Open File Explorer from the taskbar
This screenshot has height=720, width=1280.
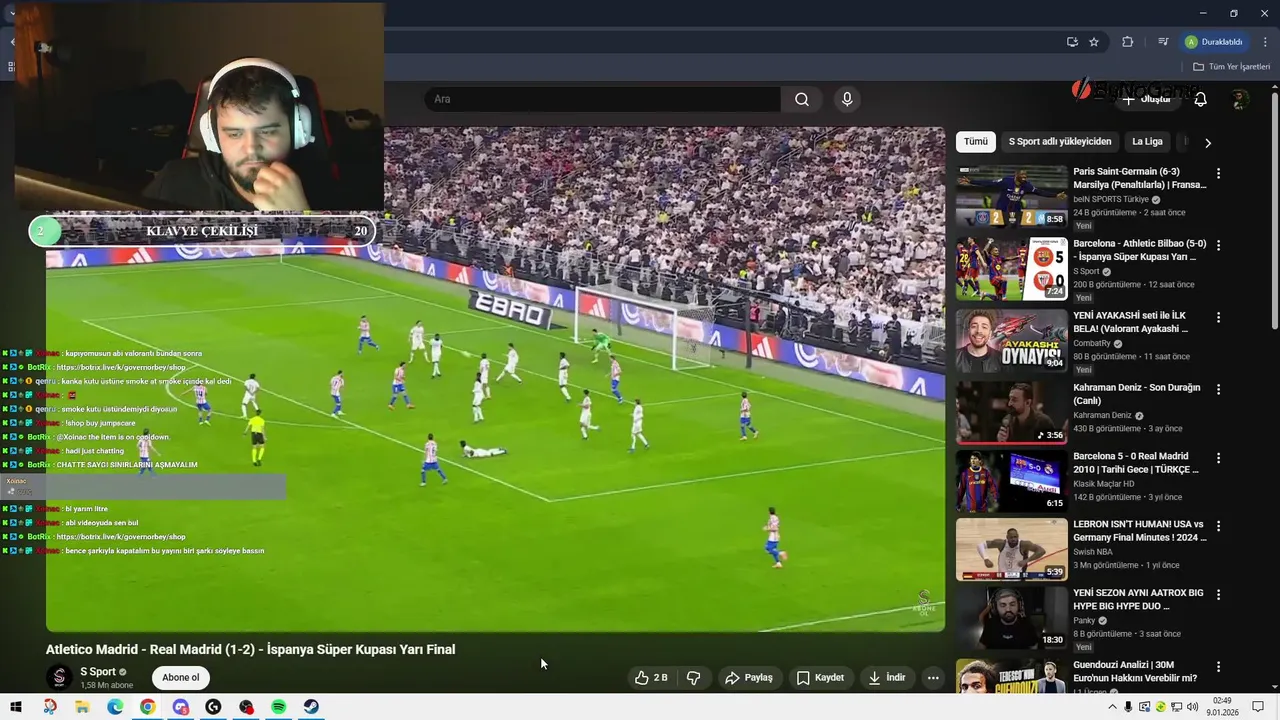point(82,707)
